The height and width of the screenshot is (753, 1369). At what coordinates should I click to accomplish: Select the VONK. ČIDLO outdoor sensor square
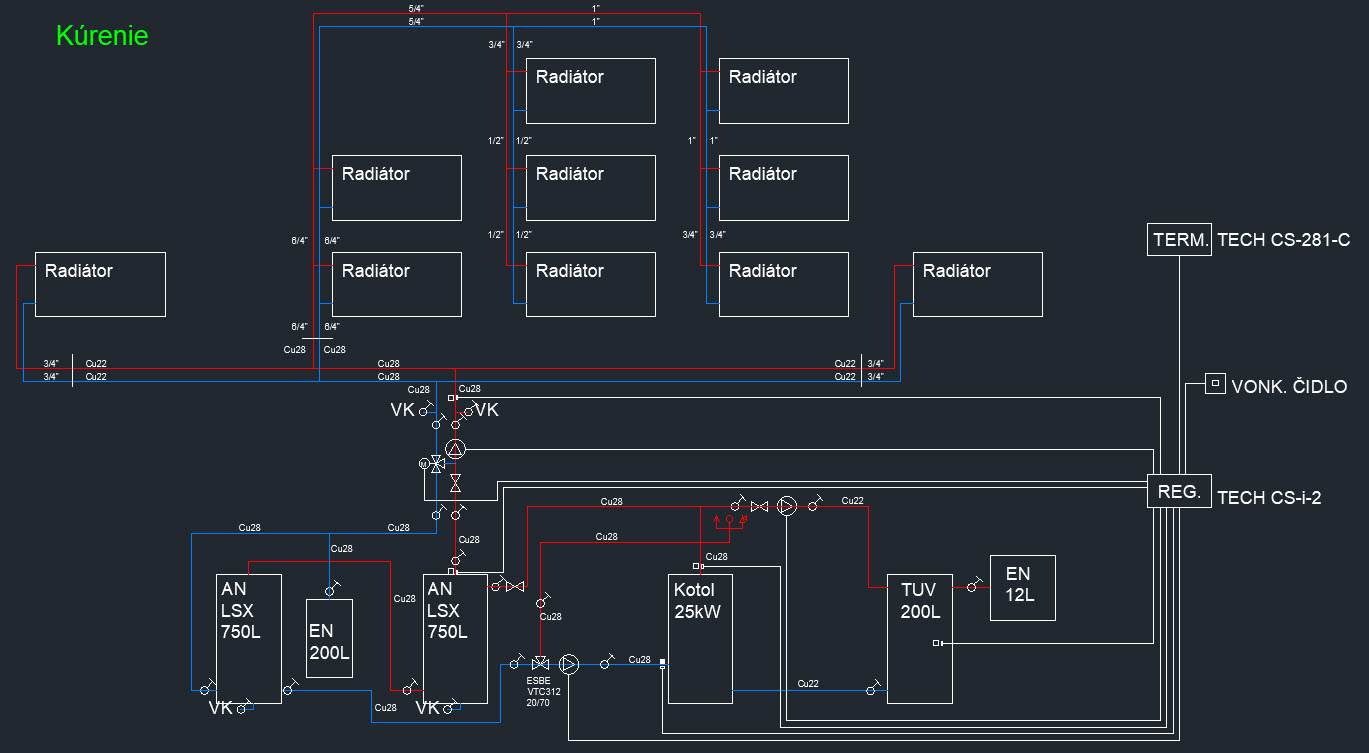point(1215,384)
